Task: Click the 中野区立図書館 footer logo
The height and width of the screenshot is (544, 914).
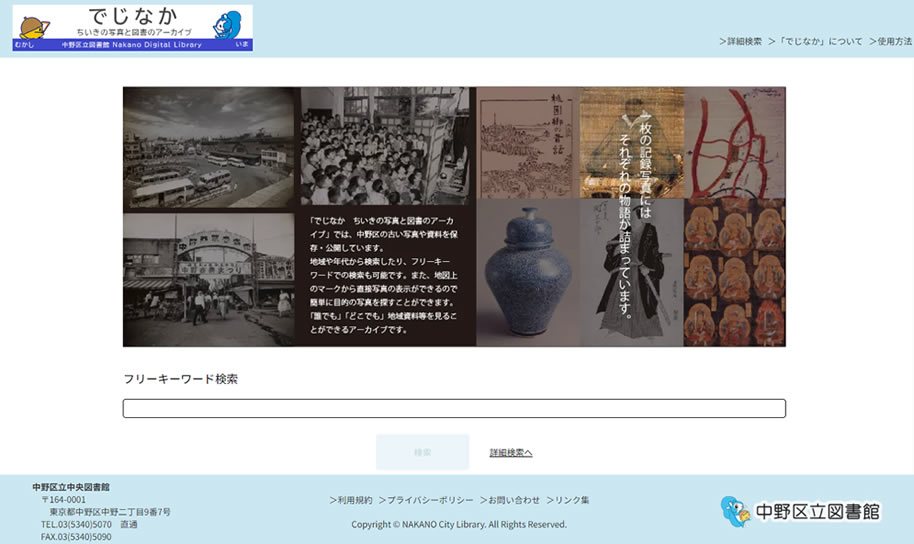Action: (800, 512)
